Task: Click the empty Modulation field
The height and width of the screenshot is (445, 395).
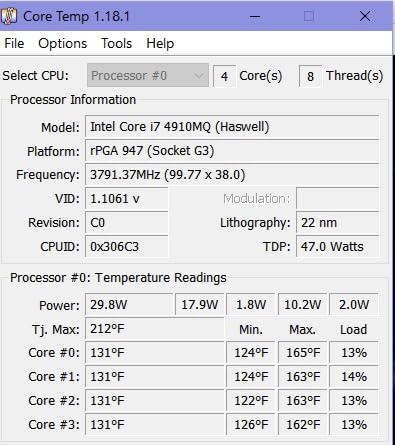Action: pos(338,199)
